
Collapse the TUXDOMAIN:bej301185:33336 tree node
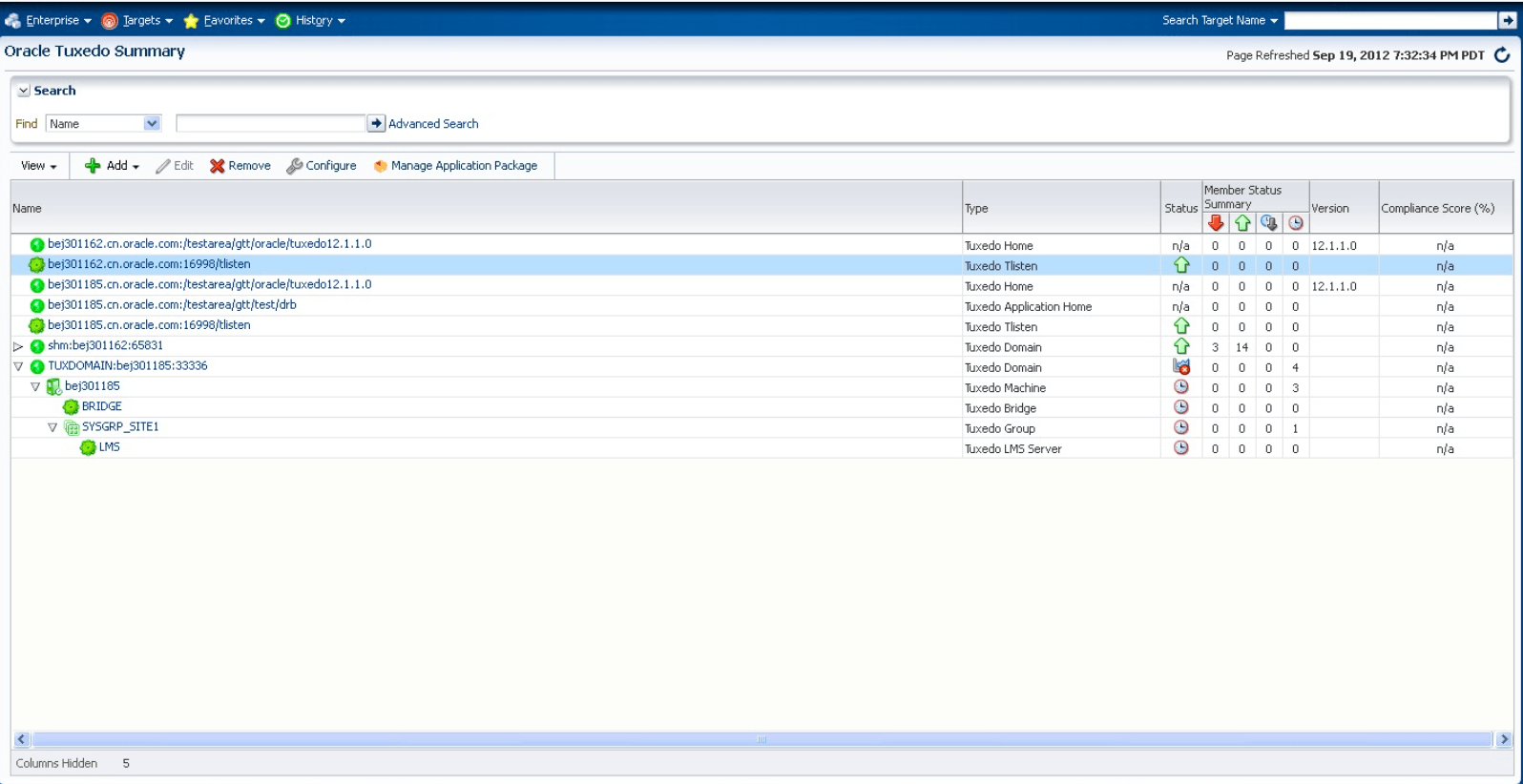click(18, 366)
